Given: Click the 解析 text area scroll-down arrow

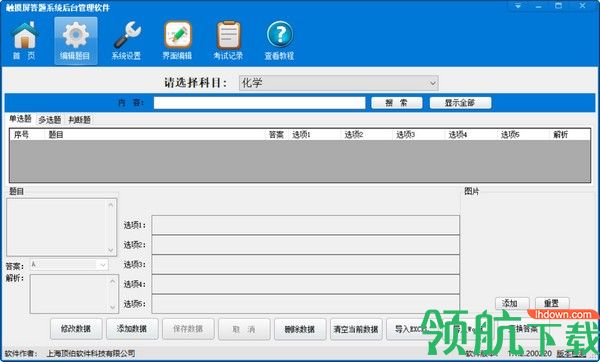Looking at the screenshot, I should pos(112,307).
